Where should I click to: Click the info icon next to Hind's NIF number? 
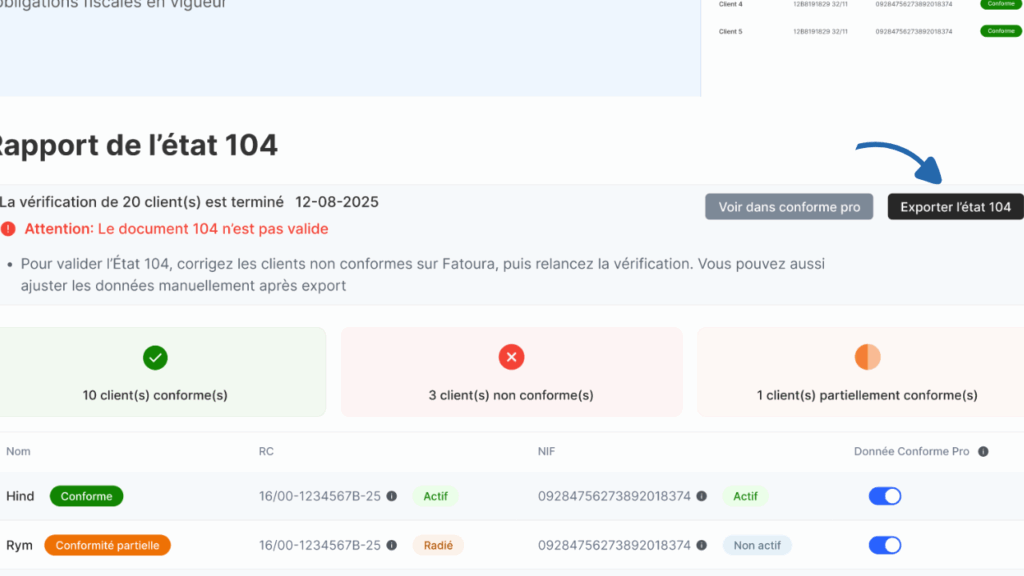point(702,496)
